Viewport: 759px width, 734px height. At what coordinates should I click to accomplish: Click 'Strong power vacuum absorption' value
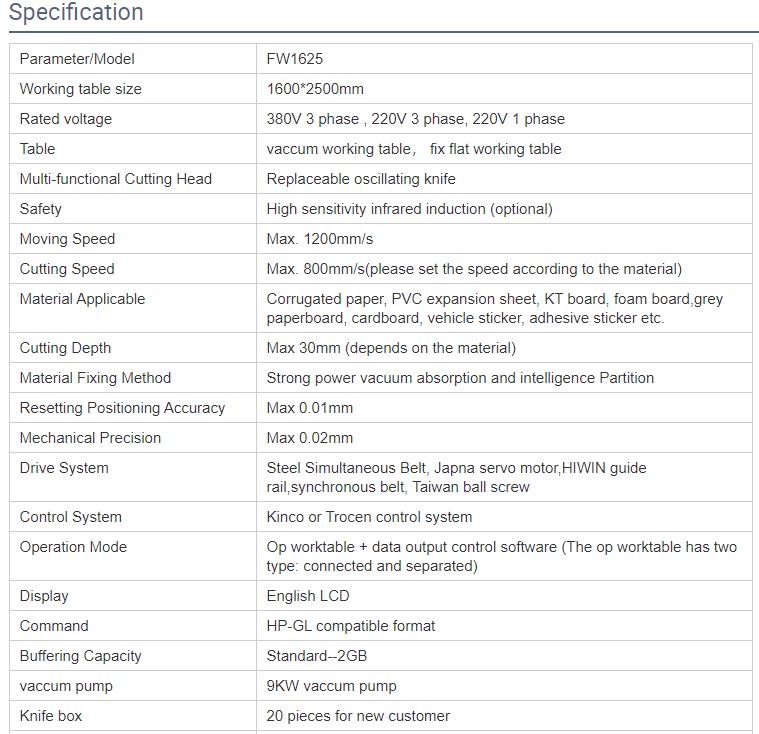click(x=377, y=378)
